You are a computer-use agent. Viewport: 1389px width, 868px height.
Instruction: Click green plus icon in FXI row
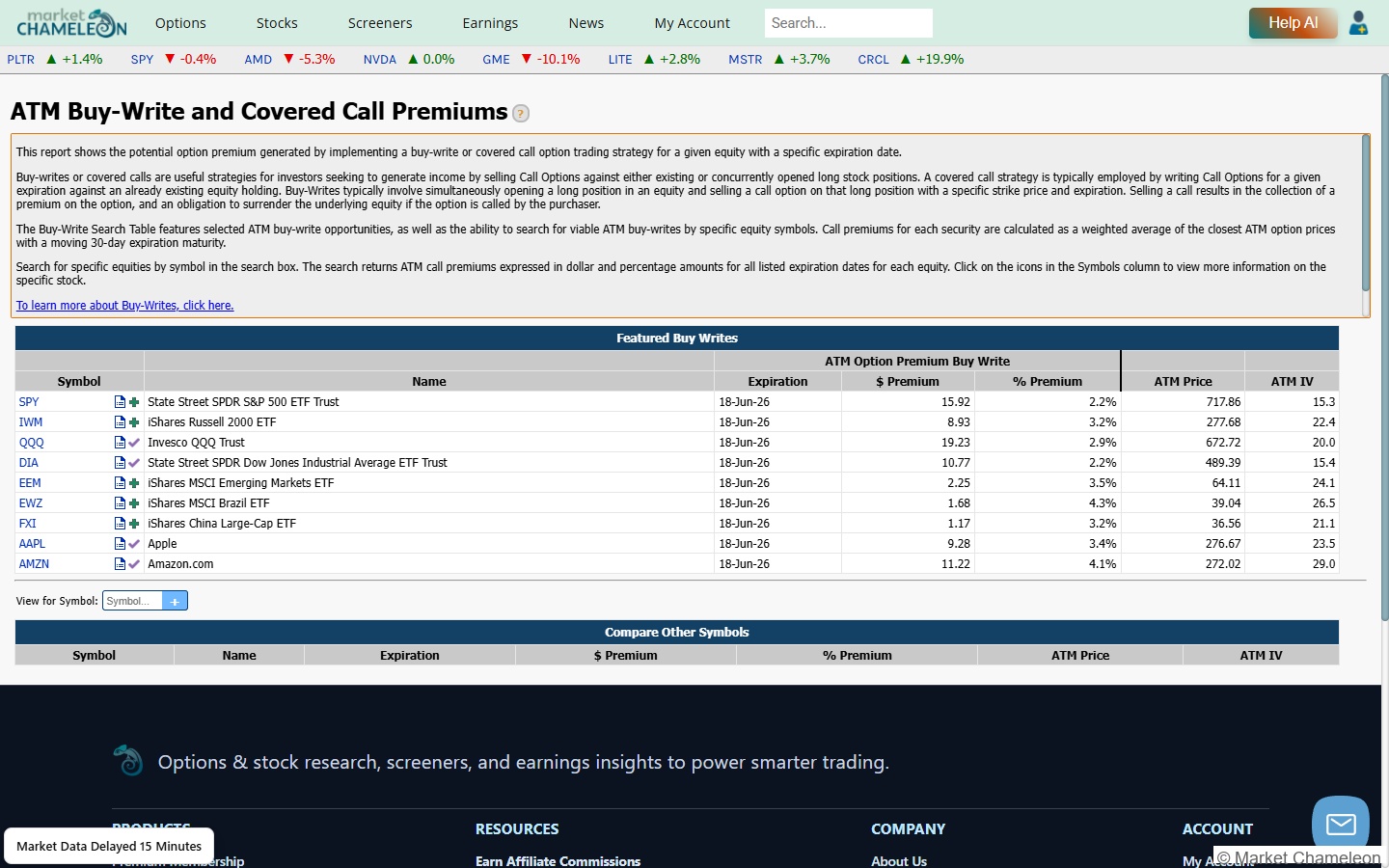click(134, 524)
